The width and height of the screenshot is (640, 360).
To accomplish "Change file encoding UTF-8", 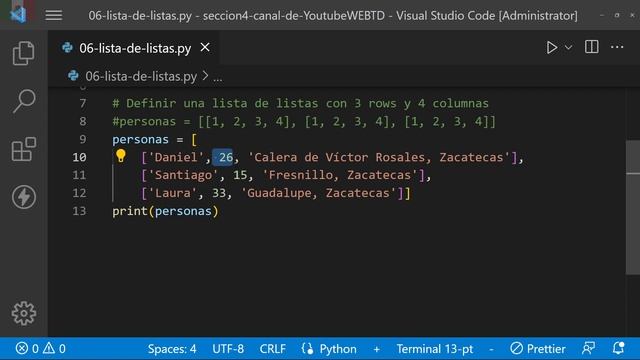I will pyautogui.click(x=228, y=349).
